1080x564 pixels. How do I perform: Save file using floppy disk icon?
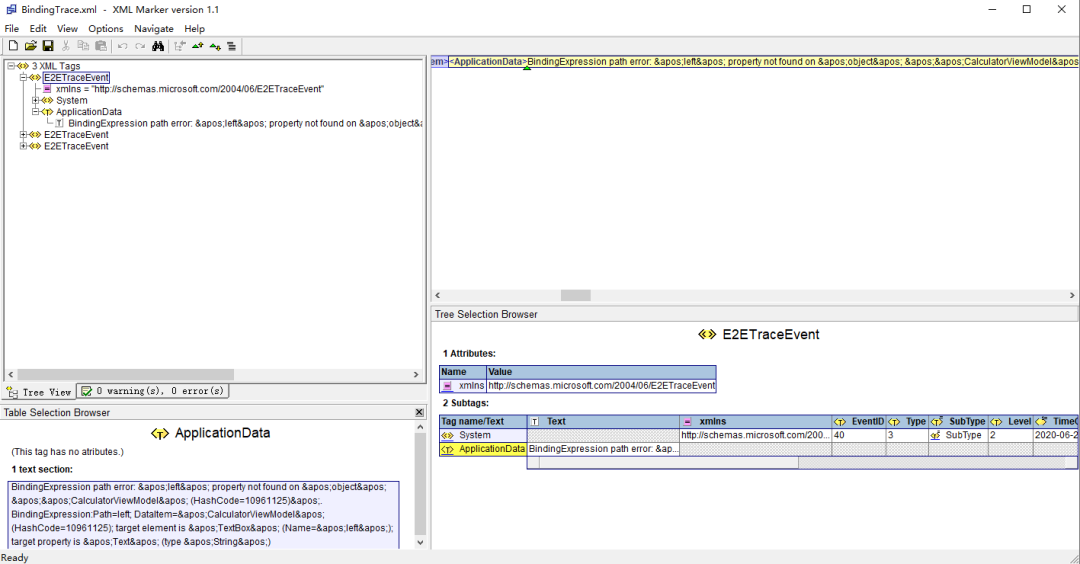[x=48, y=46]
